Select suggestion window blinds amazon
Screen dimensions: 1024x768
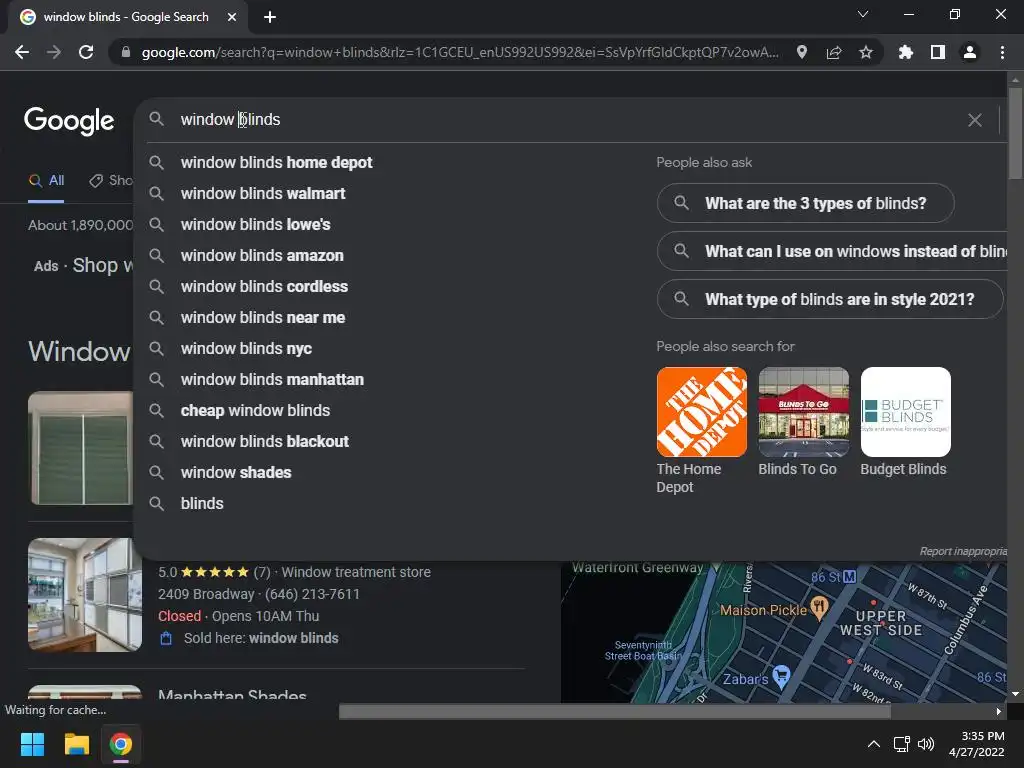pos(262,255)
